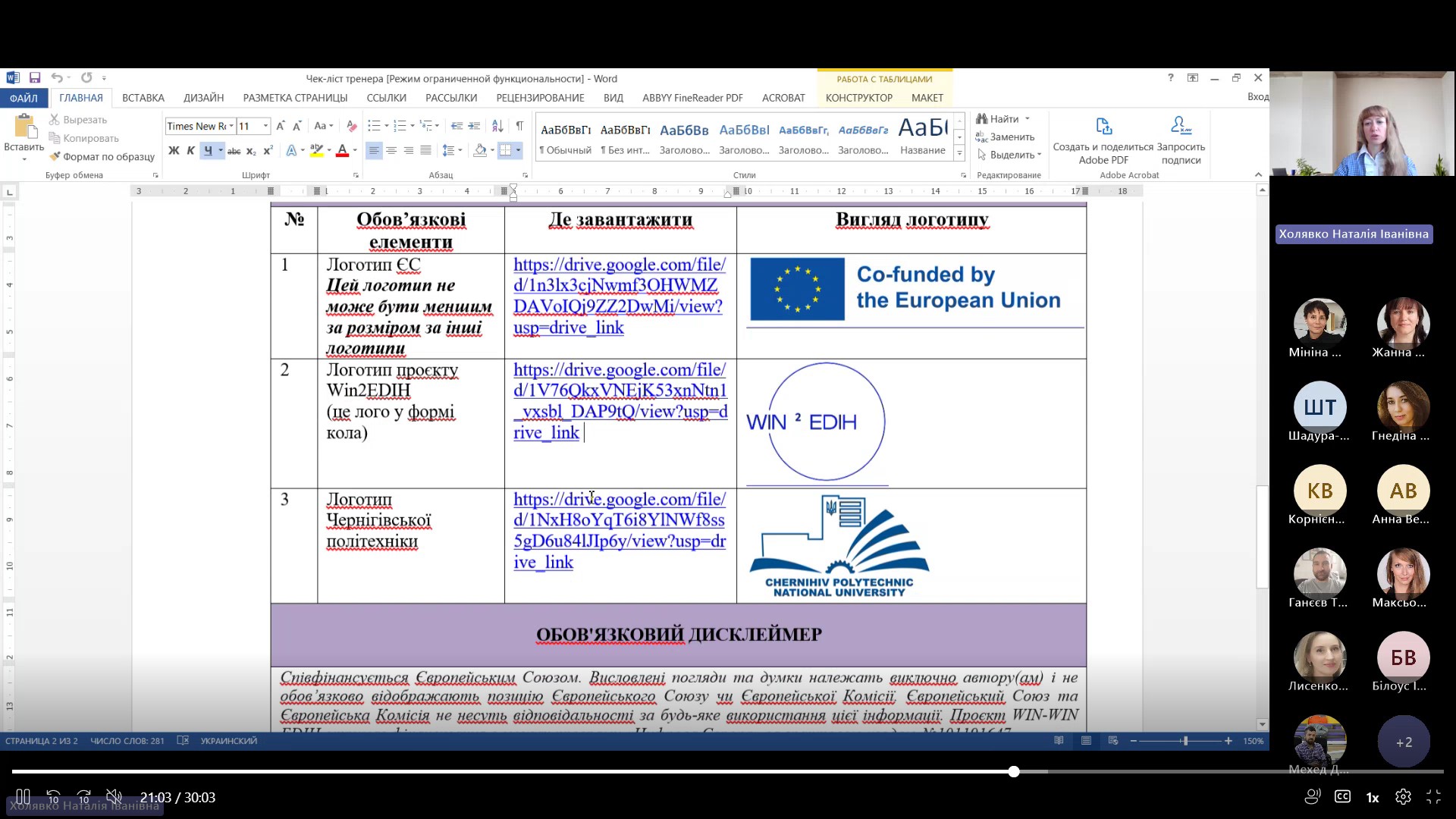The image size is (1456, 819).
Task: Switch to the РЕЦЕНЗИРОВАНИЕ tab
Action: (540, 98)
